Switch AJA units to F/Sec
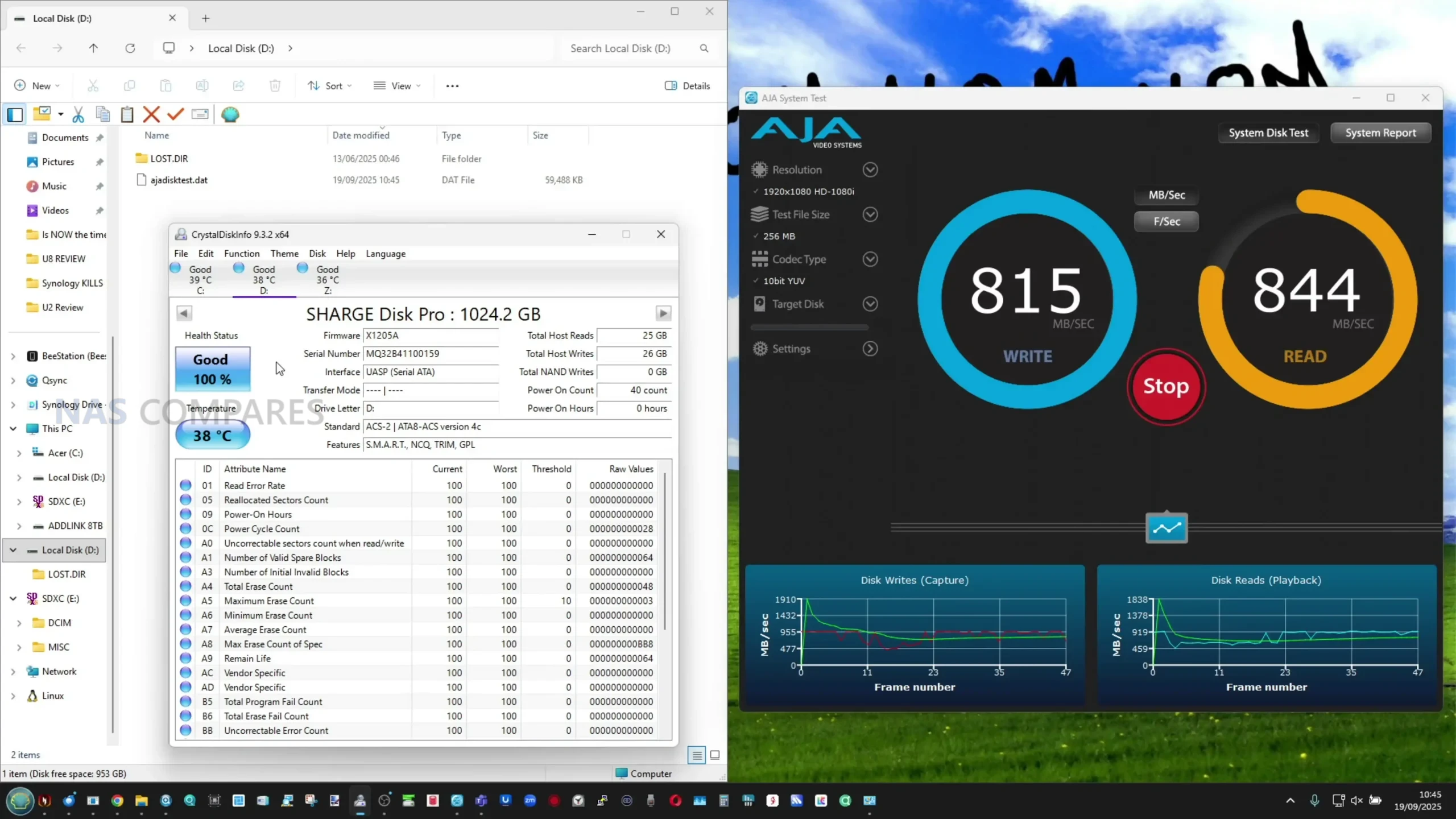This screenshot has width=1456, height=819. (x=1166, y=222)
